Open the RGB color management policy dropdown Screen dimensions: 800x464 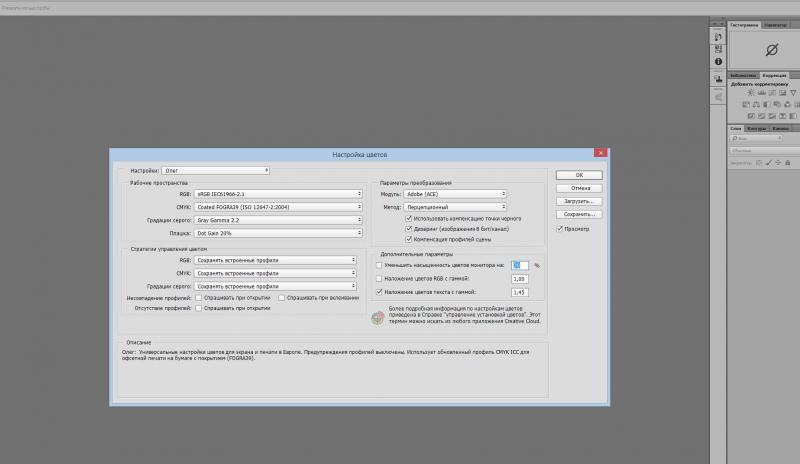click(275, 260)
